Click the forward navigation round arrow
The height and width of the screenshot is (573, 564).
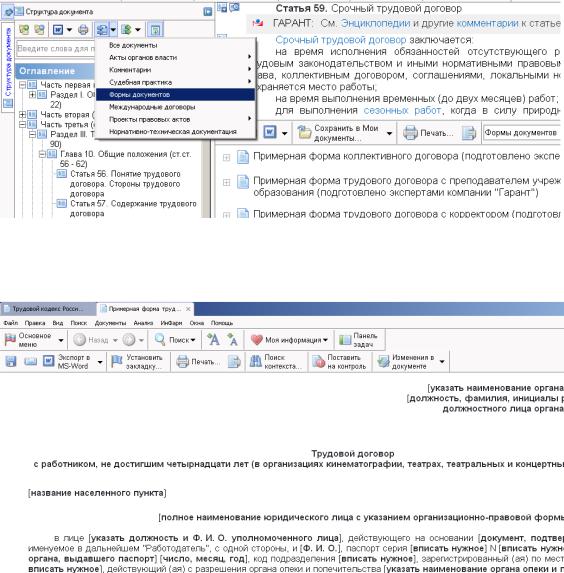(129, 340)
